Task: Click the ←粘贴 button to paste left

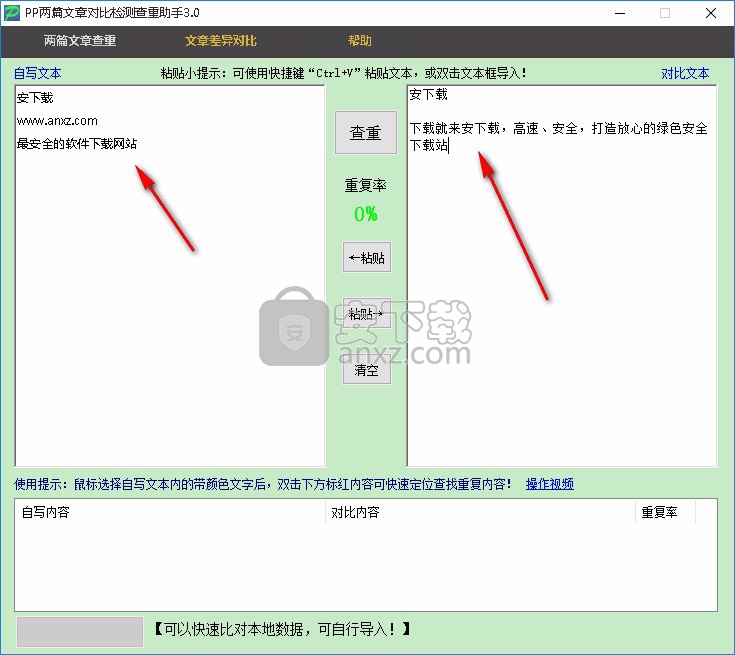Action: [367, 257]
